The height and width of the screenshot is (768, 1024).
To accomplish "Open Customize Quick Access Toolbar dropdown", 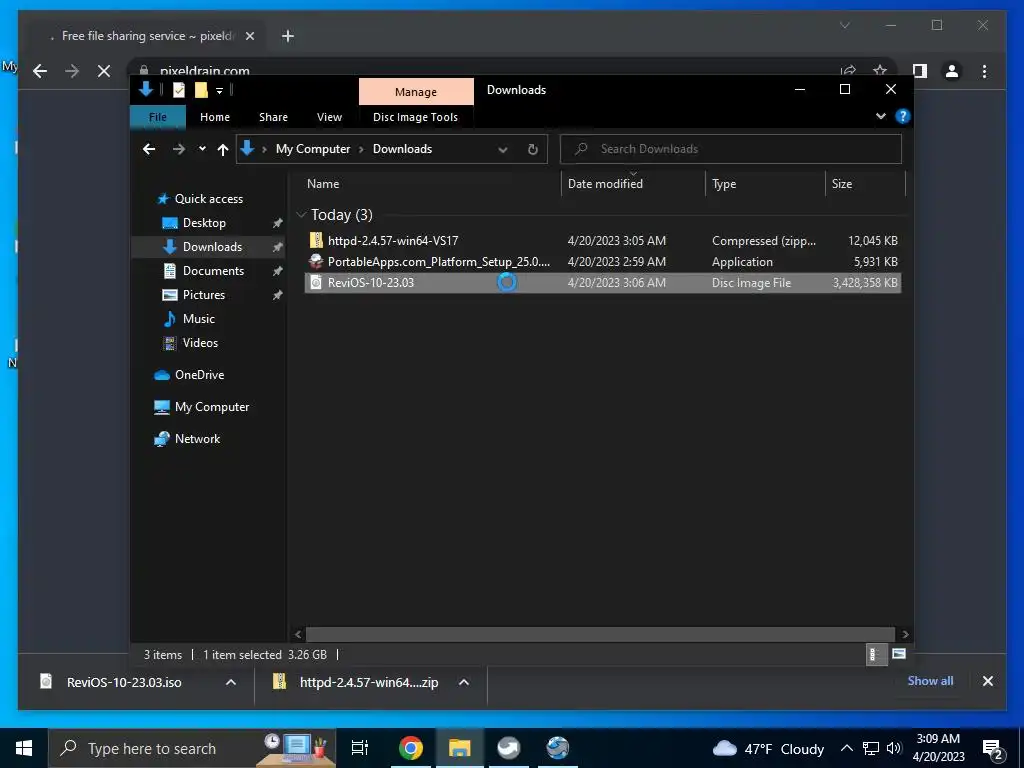I will click(x=219, y=91).
